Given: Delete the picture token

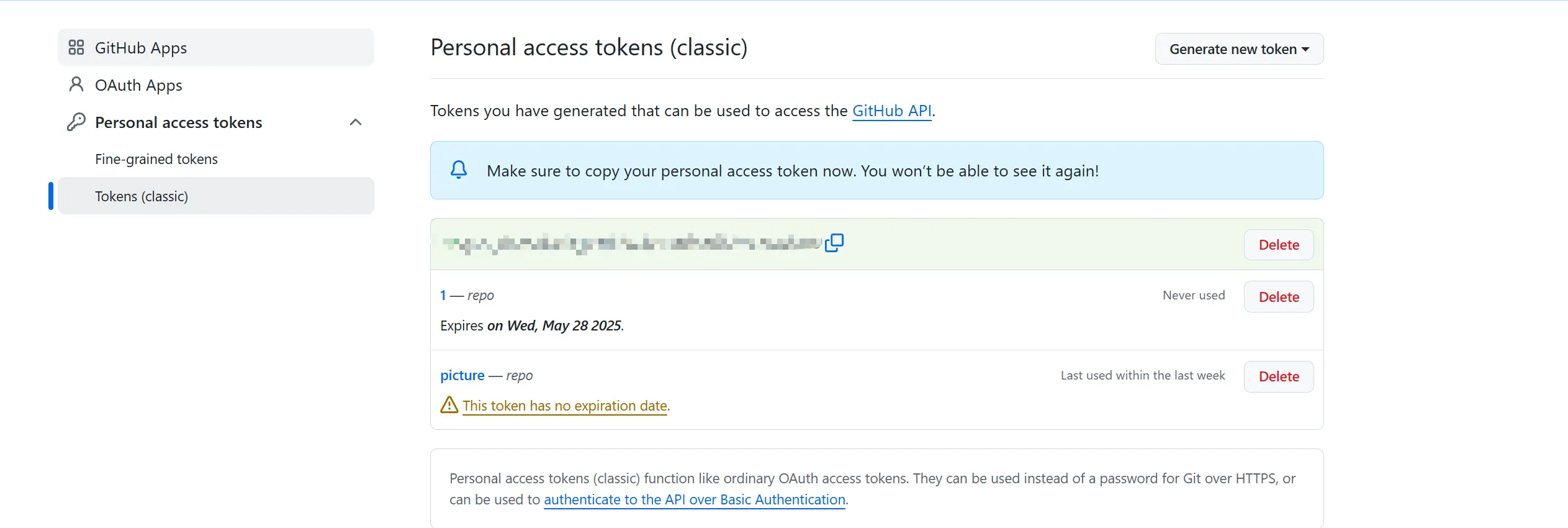Looking at the screenshot, I should (x=1279, y=376).
